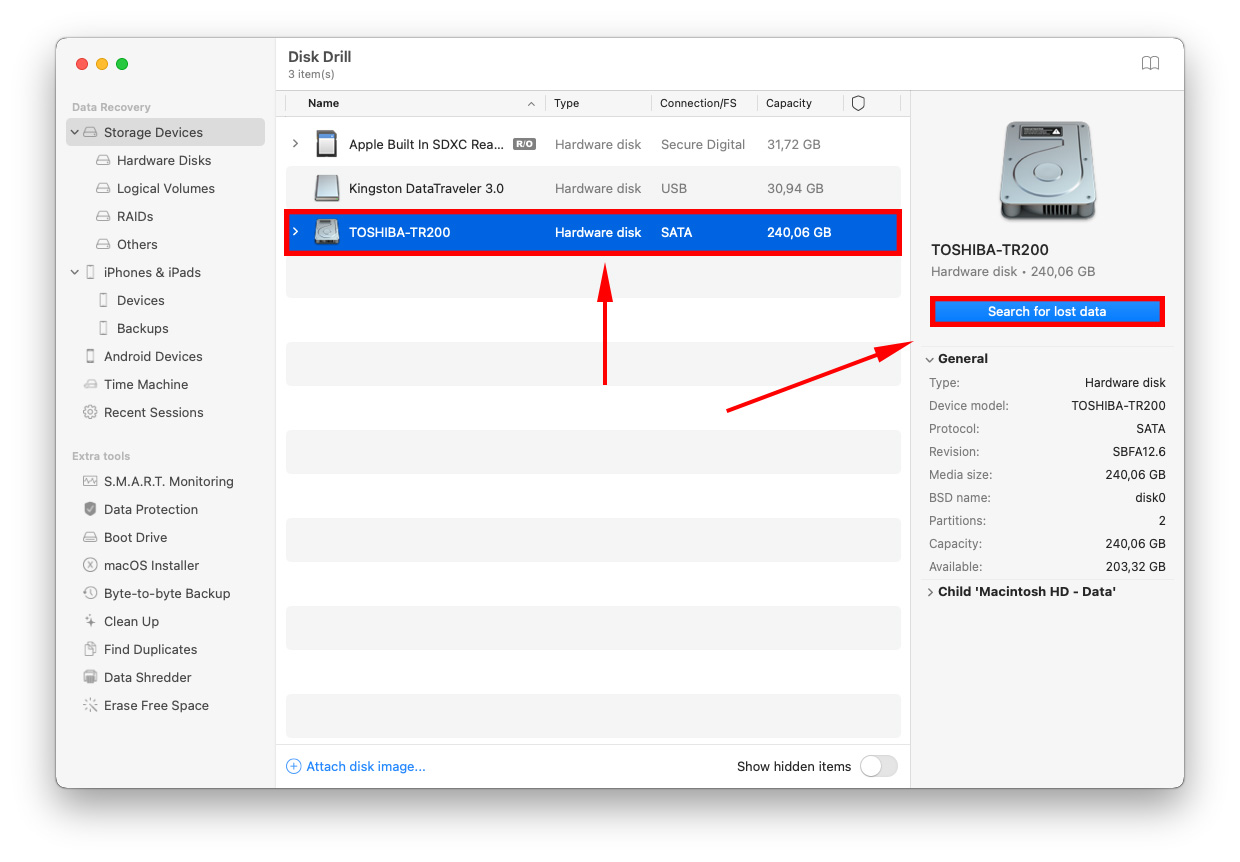Click the Attach disk image link
1240x862 pixels.
366,766
